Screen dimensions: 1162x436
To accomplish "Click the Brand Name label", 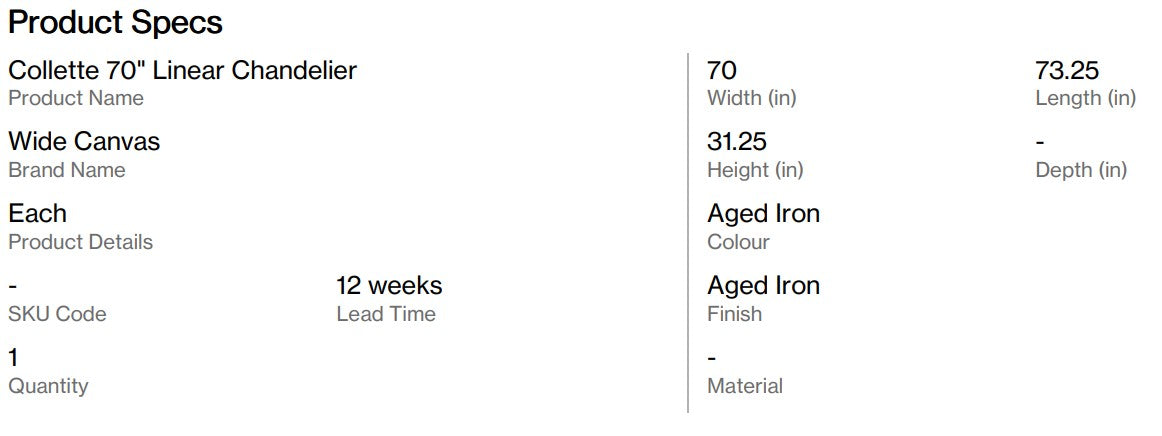I will pyautogui.click(x=67, y=170).
